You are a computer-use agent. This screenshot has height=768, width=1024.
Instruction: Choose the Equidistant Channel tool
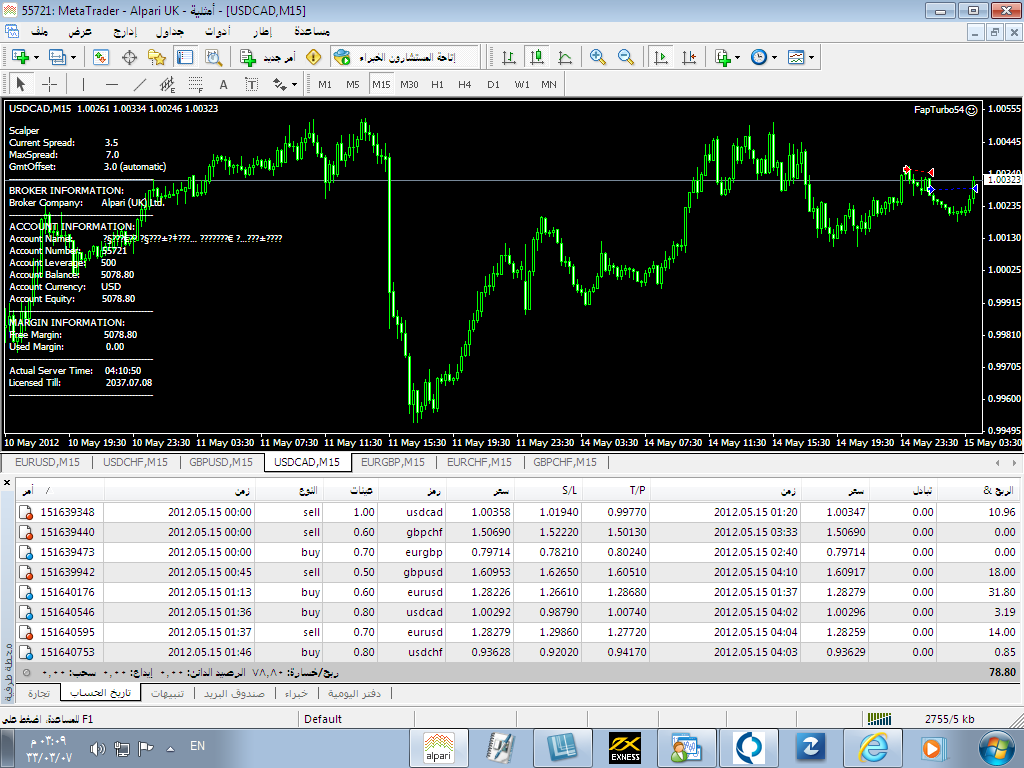[168, 84]
